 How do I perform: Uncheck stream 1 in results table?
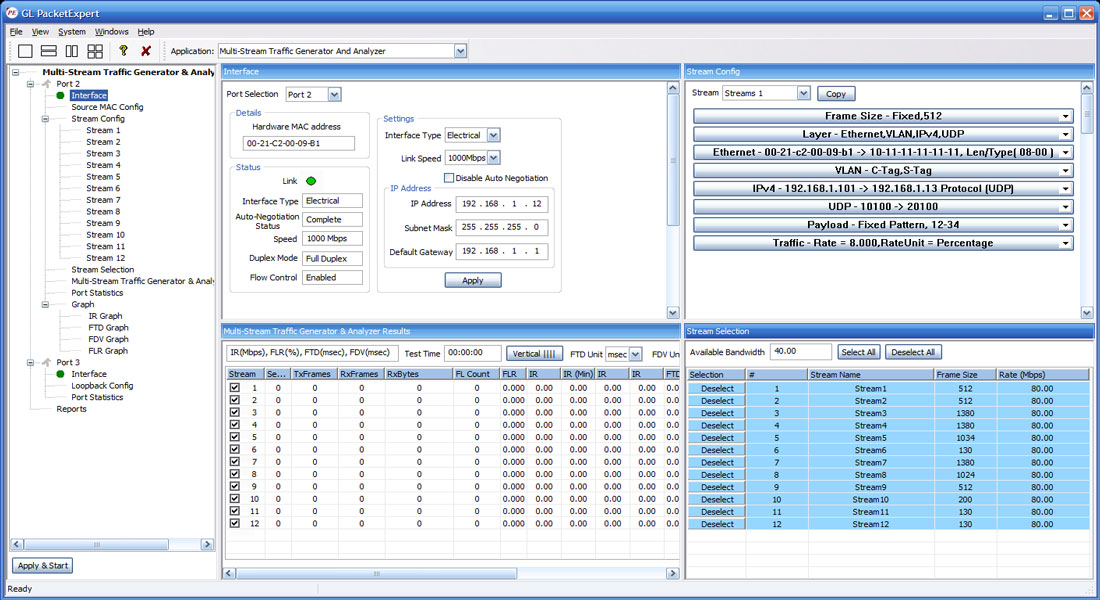click(234, 387)
